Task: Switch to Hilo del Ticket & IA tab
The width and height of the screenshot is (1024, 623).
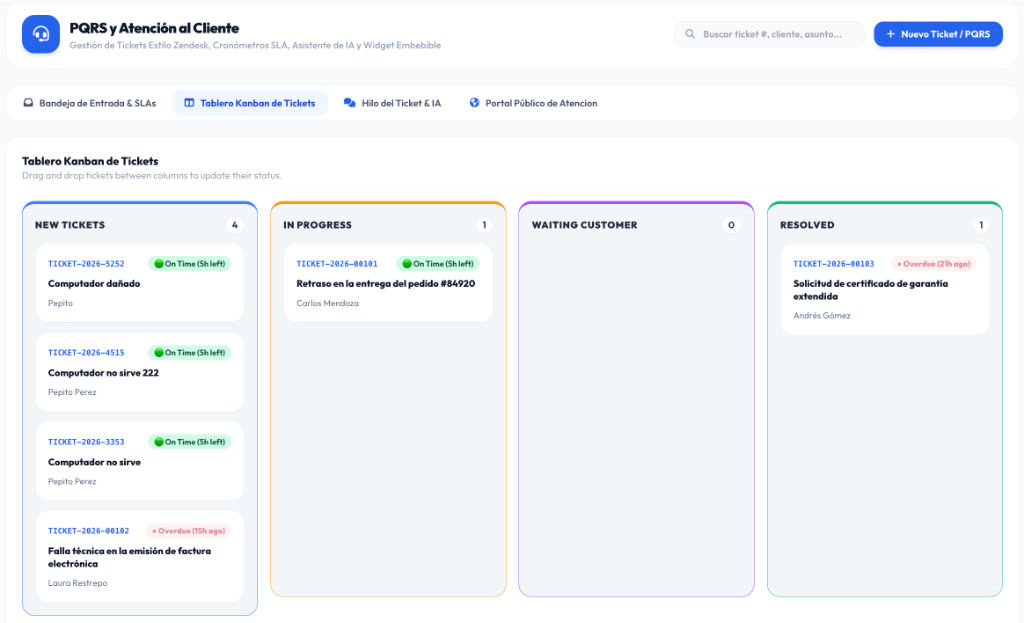Action: 392,103
